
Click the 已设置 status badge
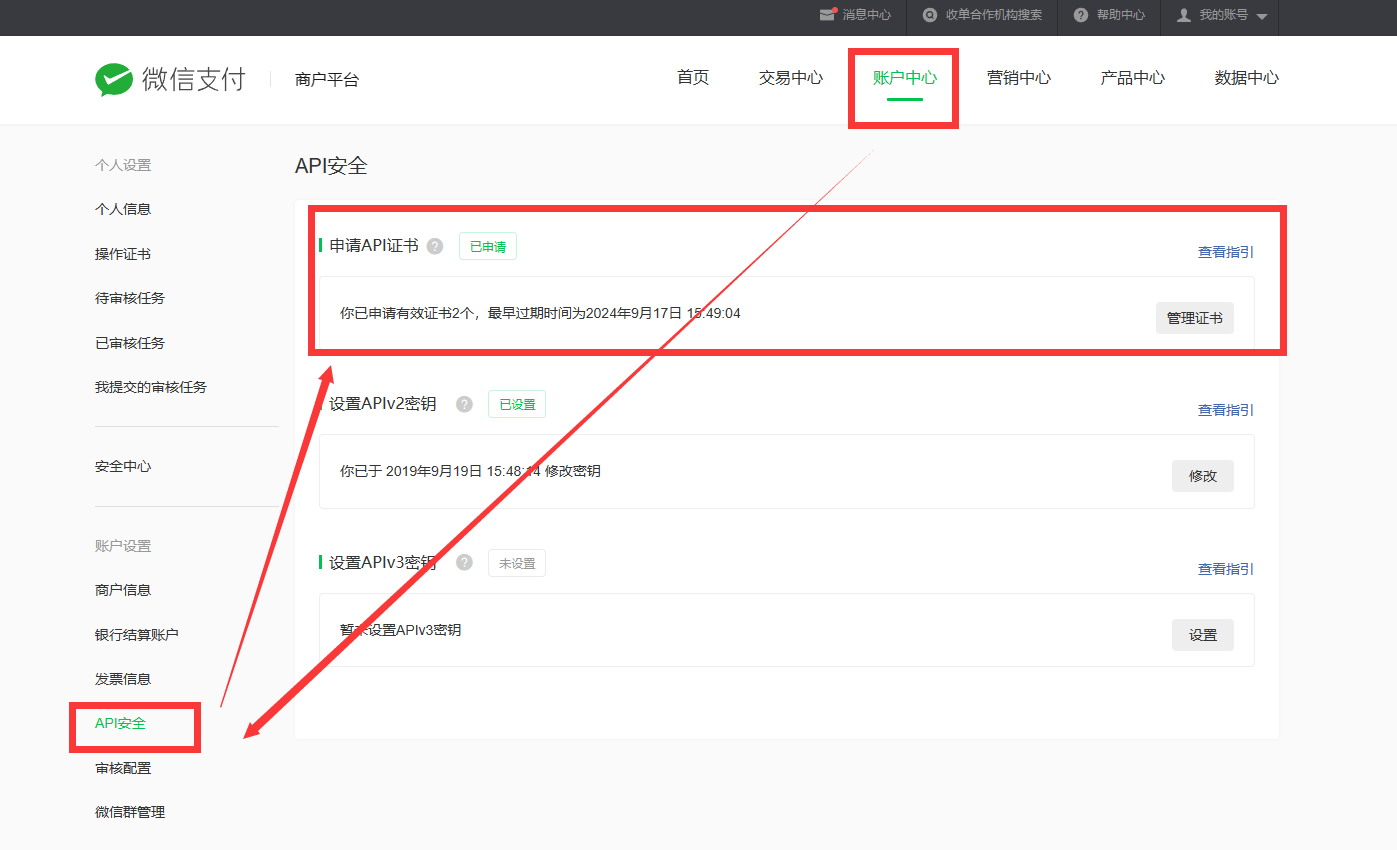coord(517,404)
